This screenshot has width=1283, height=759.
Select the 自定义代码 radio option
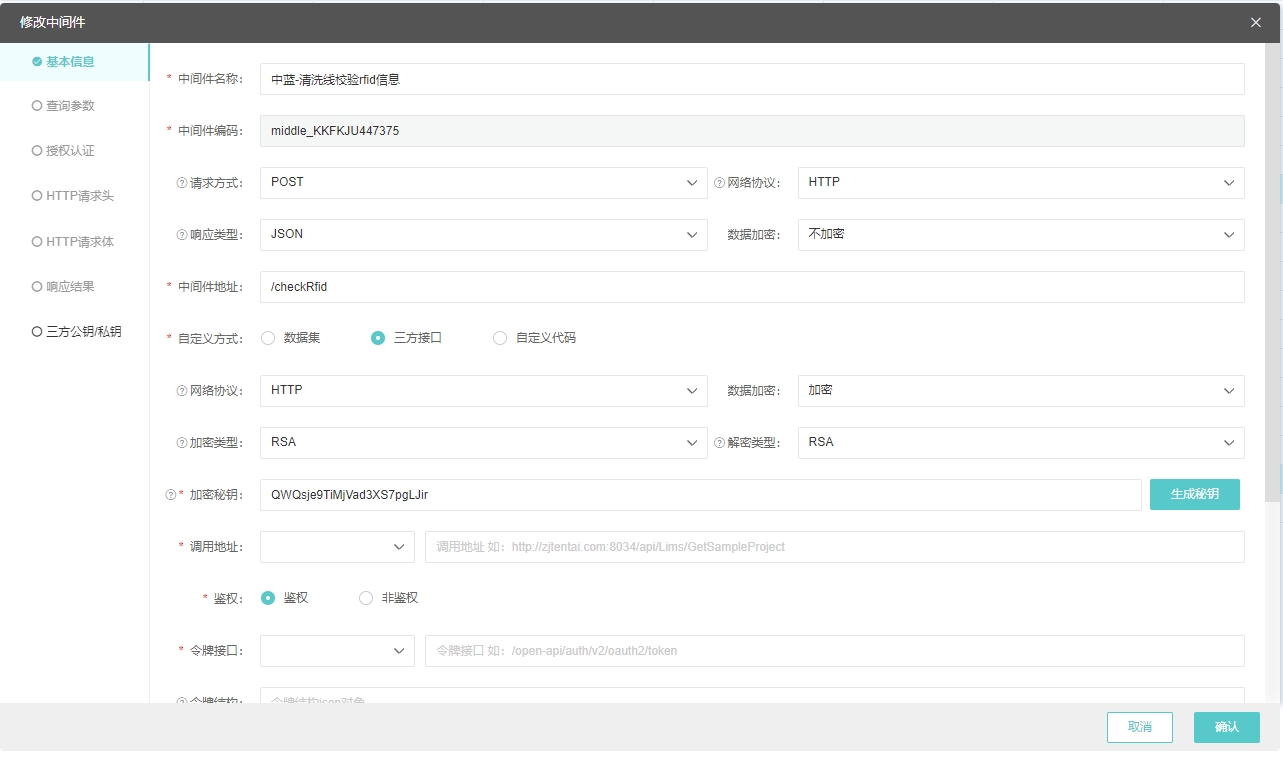pos(500,338)
